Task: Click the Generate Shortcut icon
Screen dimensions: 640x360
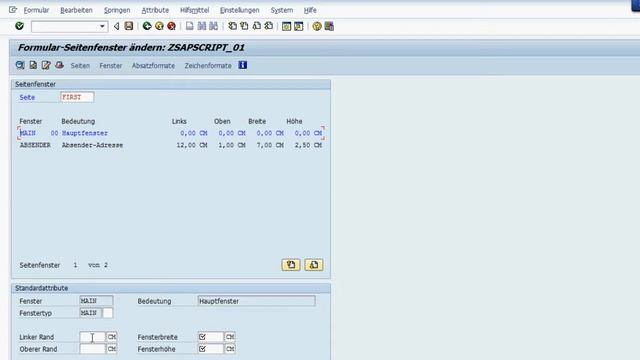Action: 299,26
